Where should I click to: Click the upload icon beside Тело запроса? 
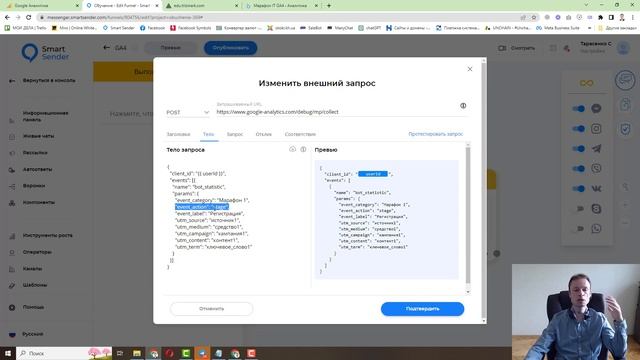click(292, 149)
